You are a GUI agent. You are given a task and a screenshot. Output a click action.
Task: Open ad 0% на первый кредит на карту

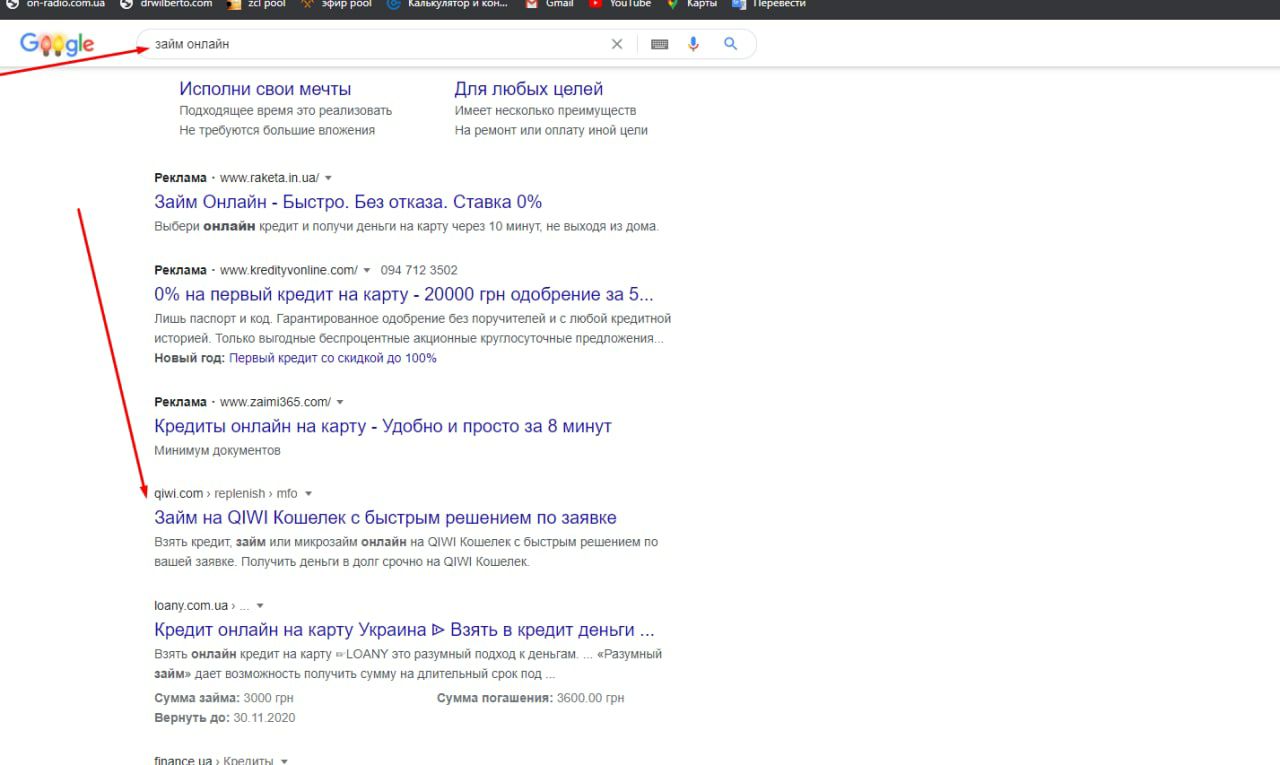(x=404, y=295)
